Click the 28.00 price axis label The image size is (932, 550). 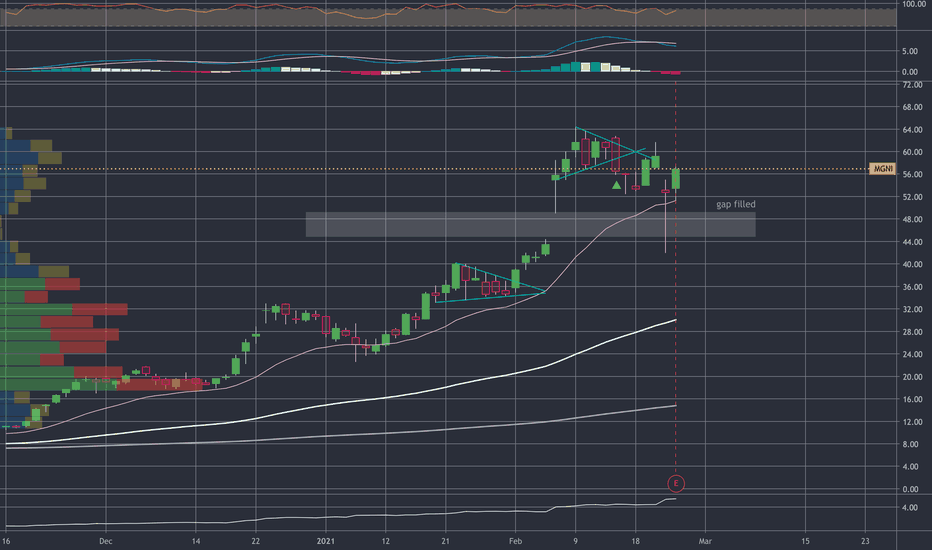(x=912, y=332)
